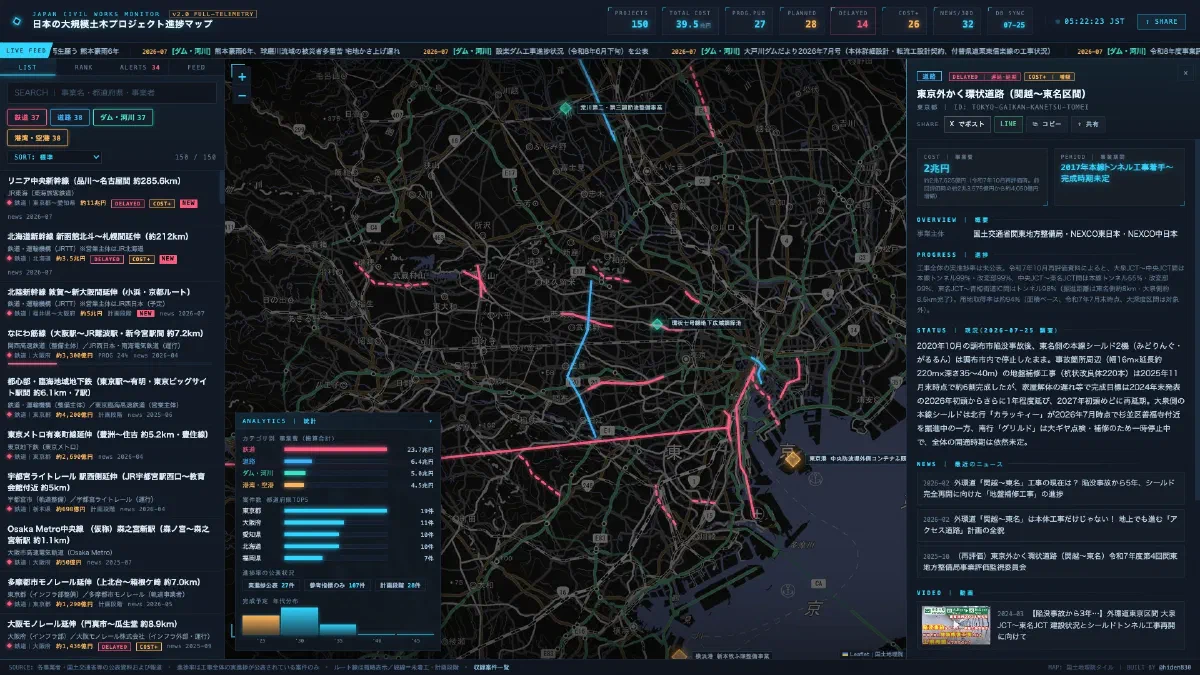Screen dimensions: 1200x675
Task: Click the PROJECTS 150 stat card
Action: point(631,20)
